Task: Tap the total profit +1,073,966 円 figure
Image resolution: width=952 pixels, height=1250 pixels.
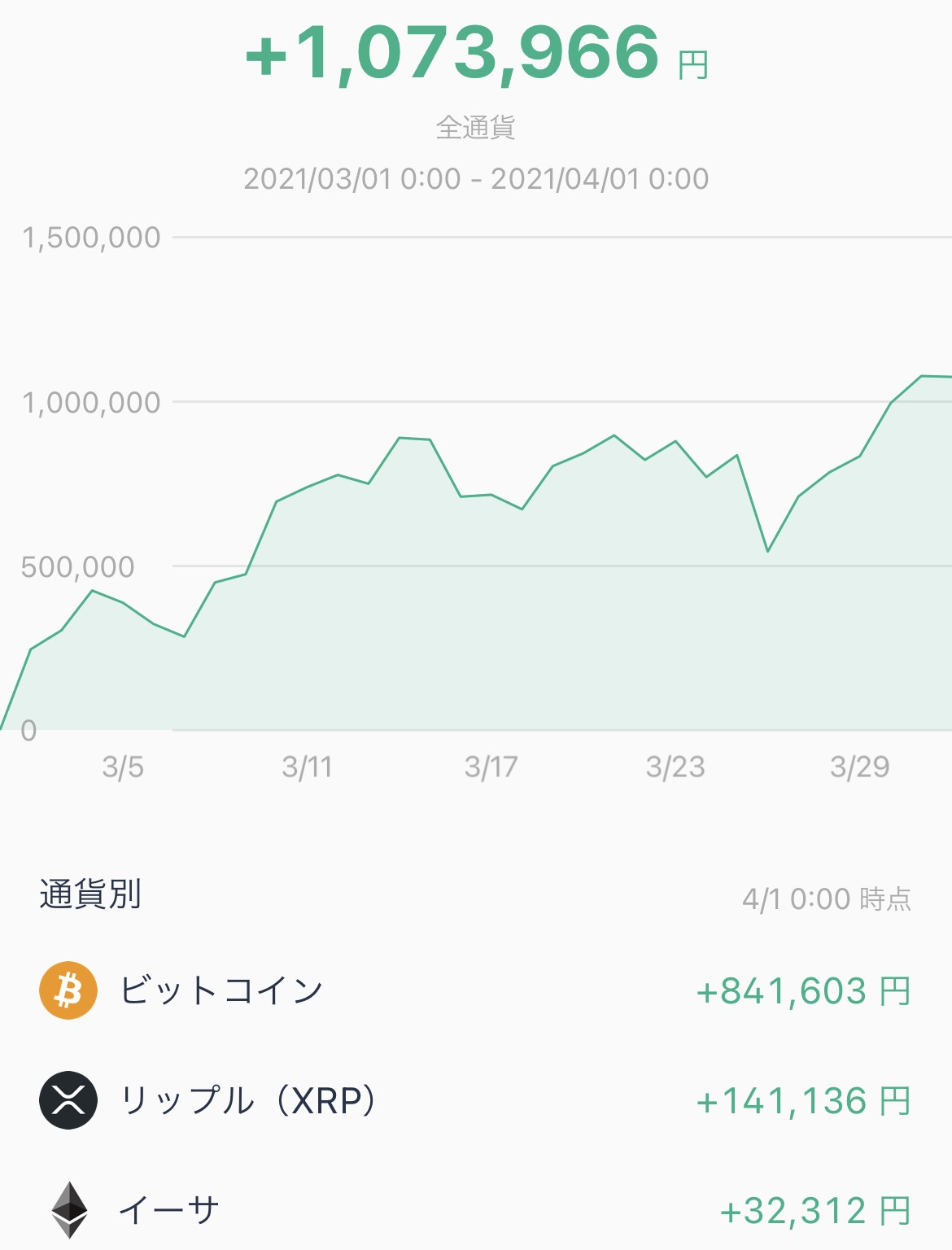Action: 477,53
